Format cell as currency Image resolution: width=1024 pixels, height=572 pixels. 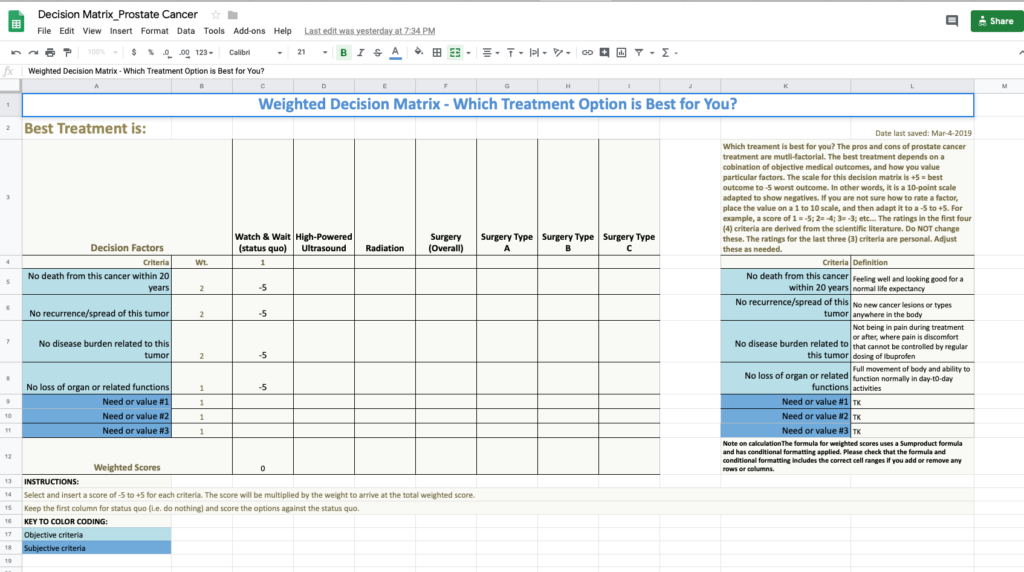pyautogui.click(x=134, y=53)
